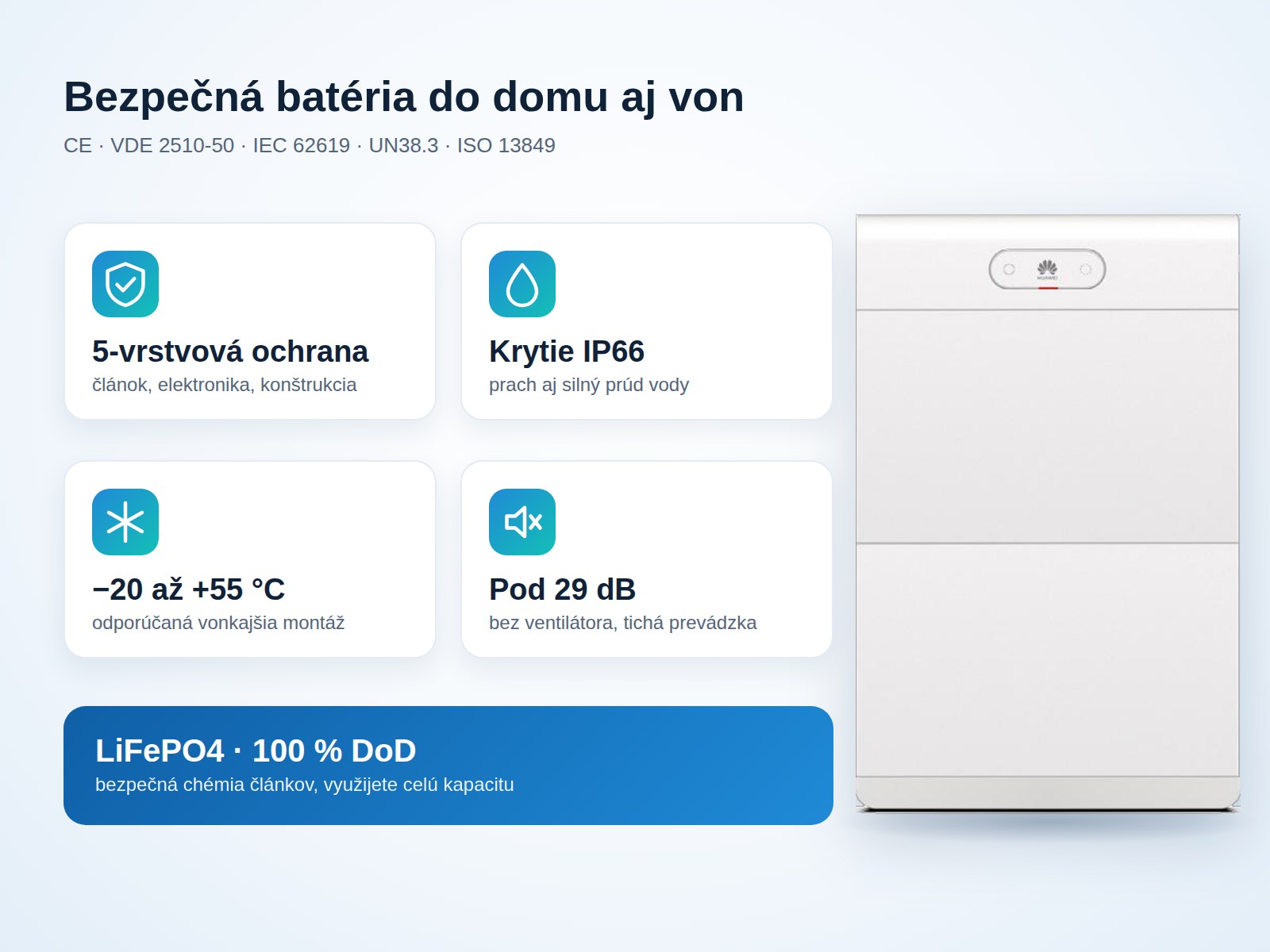1270x952 pixels.
Task: Click the shield checkmark protection icon
Action: pyautogui.click(x=125, y=284)
